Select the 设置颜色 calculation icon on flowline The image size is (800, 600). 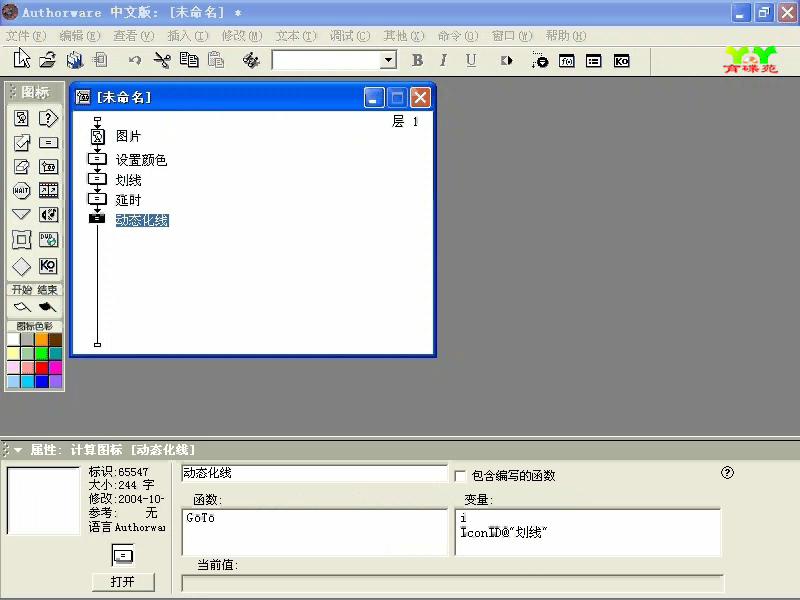[x=97, y=159]
